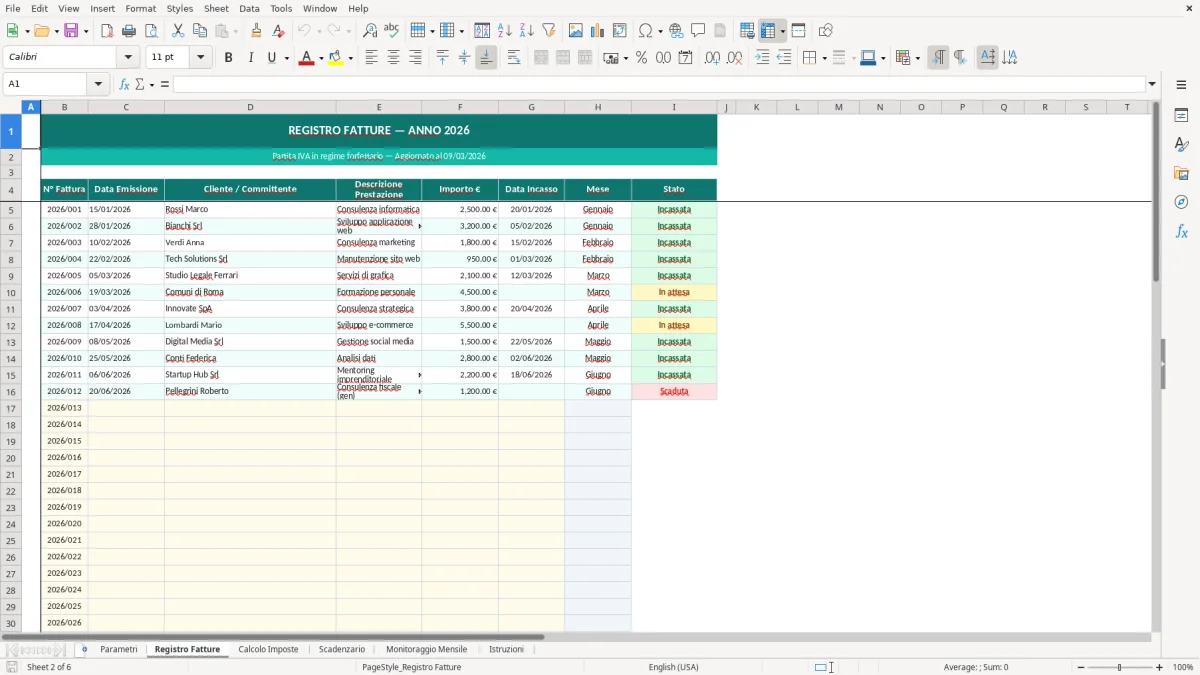Toggle Freeze Rows and Columns

pos(767,31)
